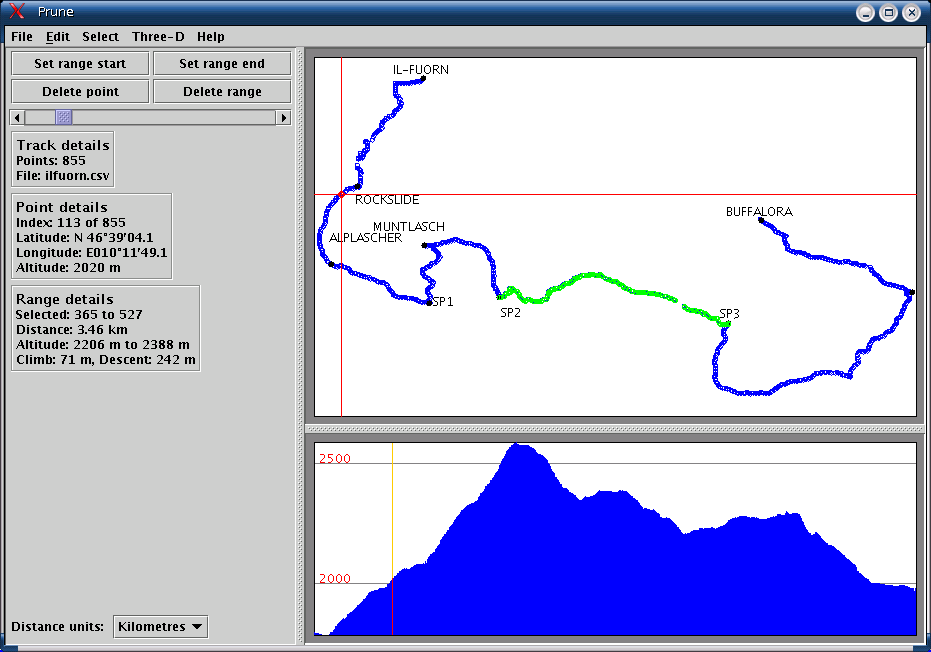Open the File menu
The width and height of the screenshot is (931, 652).
tap(22, 37)
